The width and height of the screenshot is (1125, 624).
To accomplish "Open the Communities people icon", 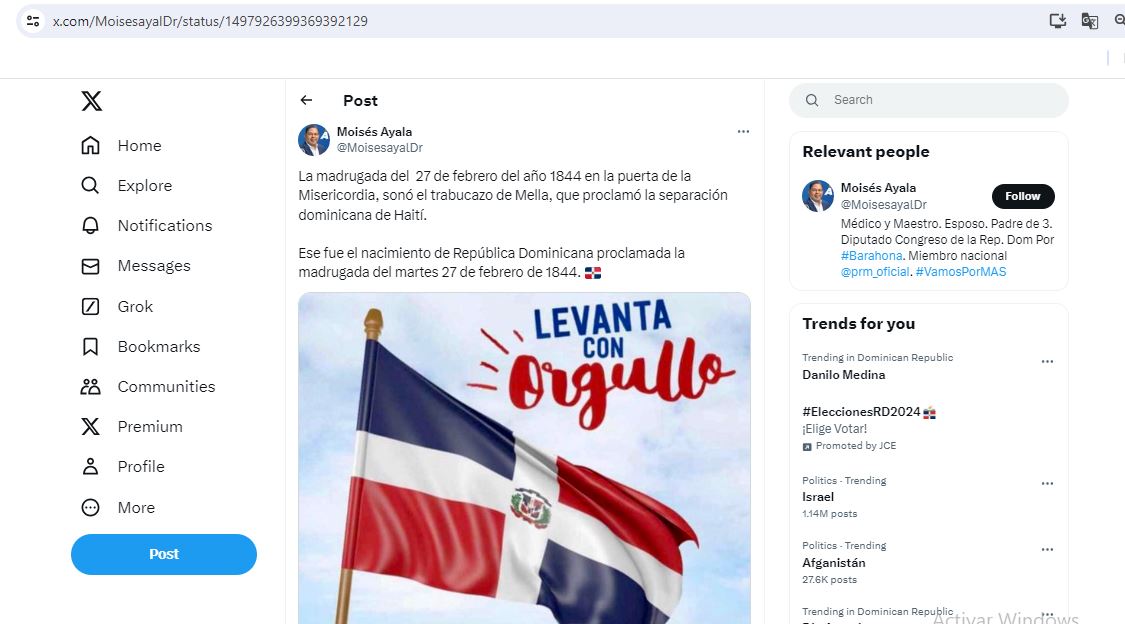I will pyautogui.click(x=90, y=387).
